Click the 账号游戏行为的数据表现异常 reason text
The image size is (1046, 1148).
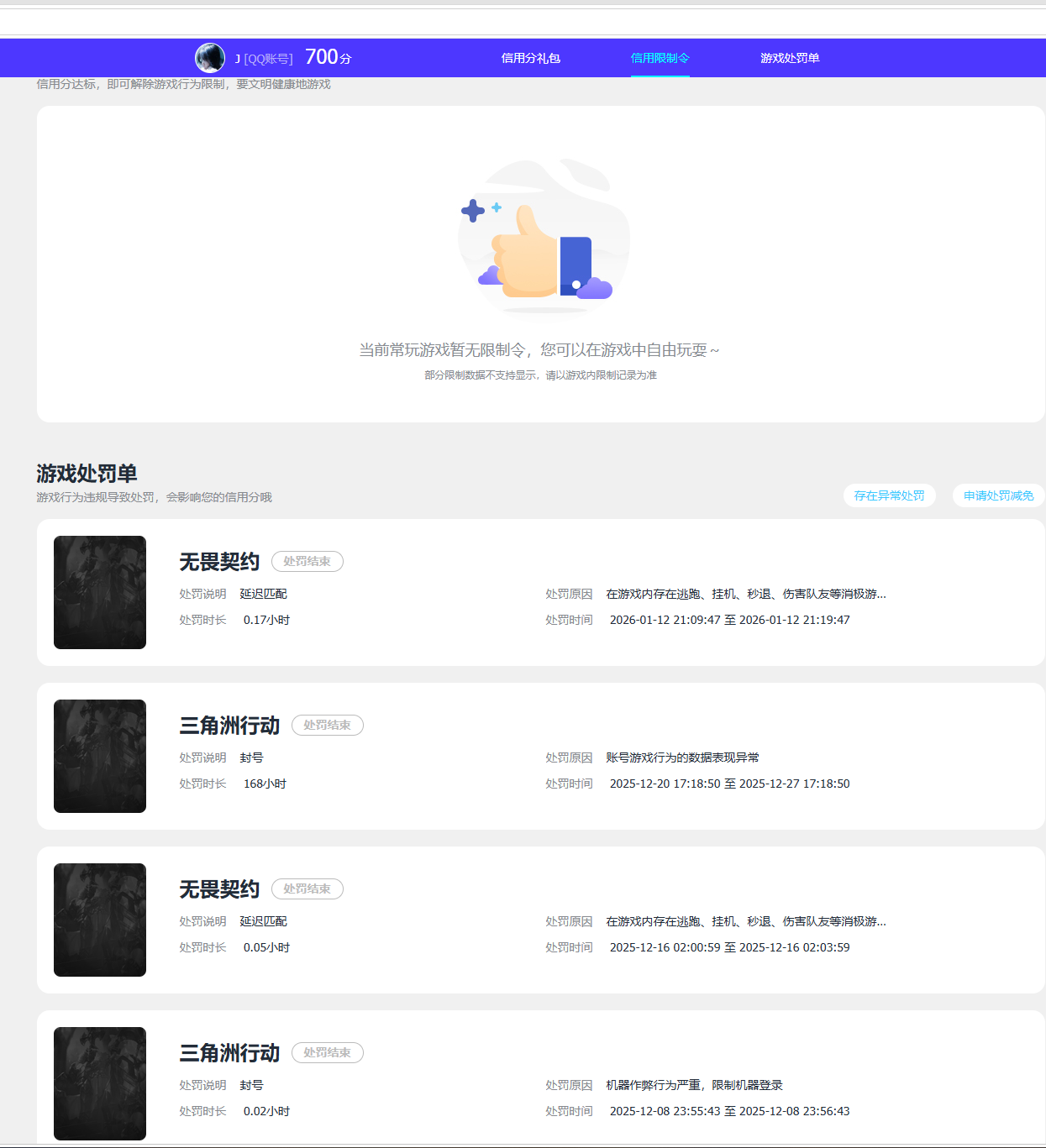pos(682,757)
